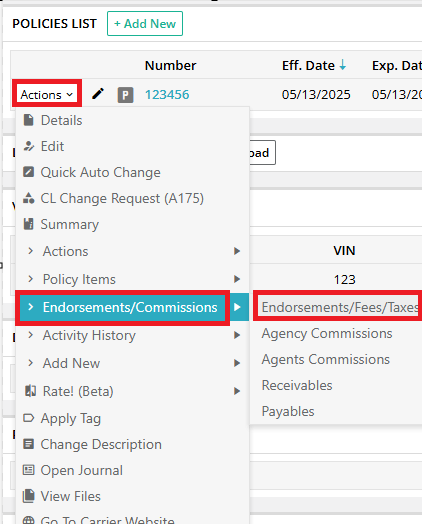Click the pencil edit icon next to policy
Screen dimensions: 422x524
pyautogui.click(x=98, y=94)
